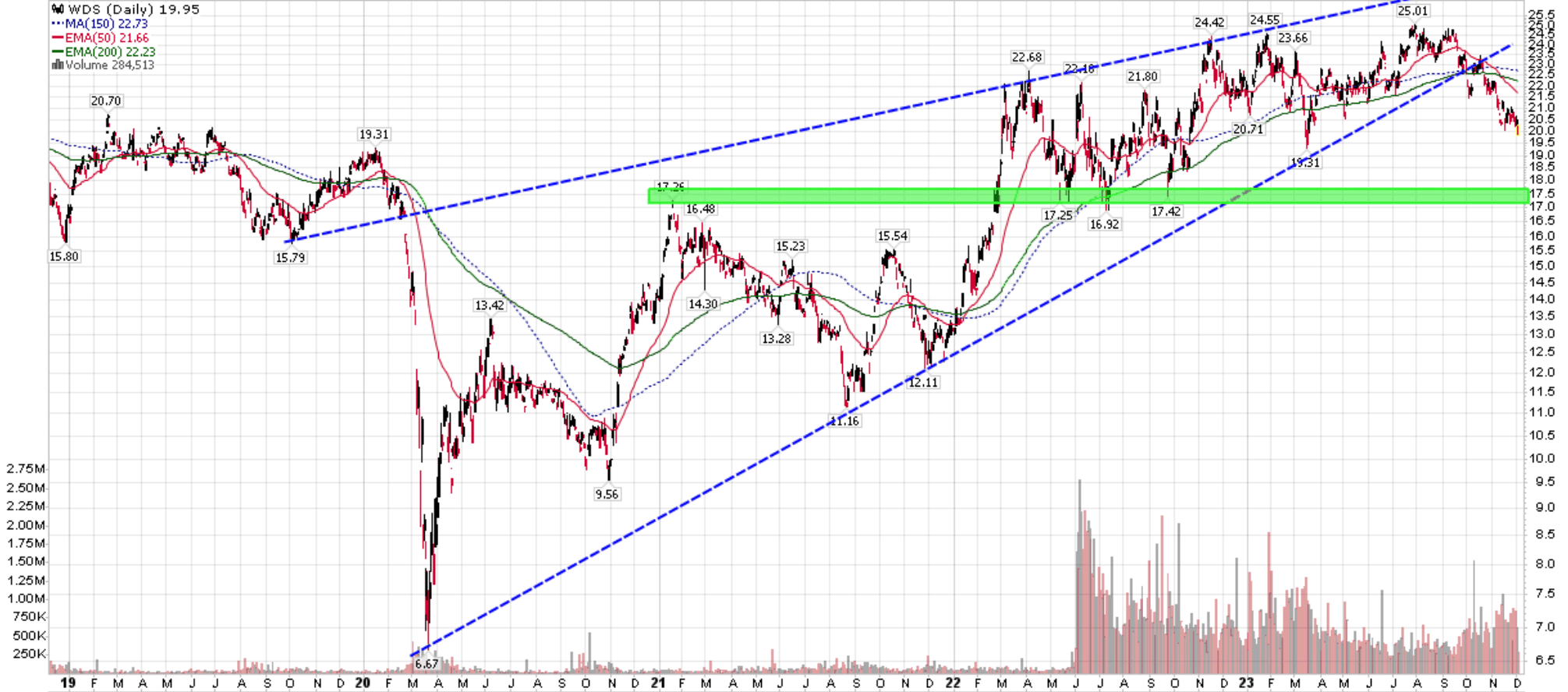
Task: Select the MA(150) 22.73 legend entry
Action: (x=106, y=23)
